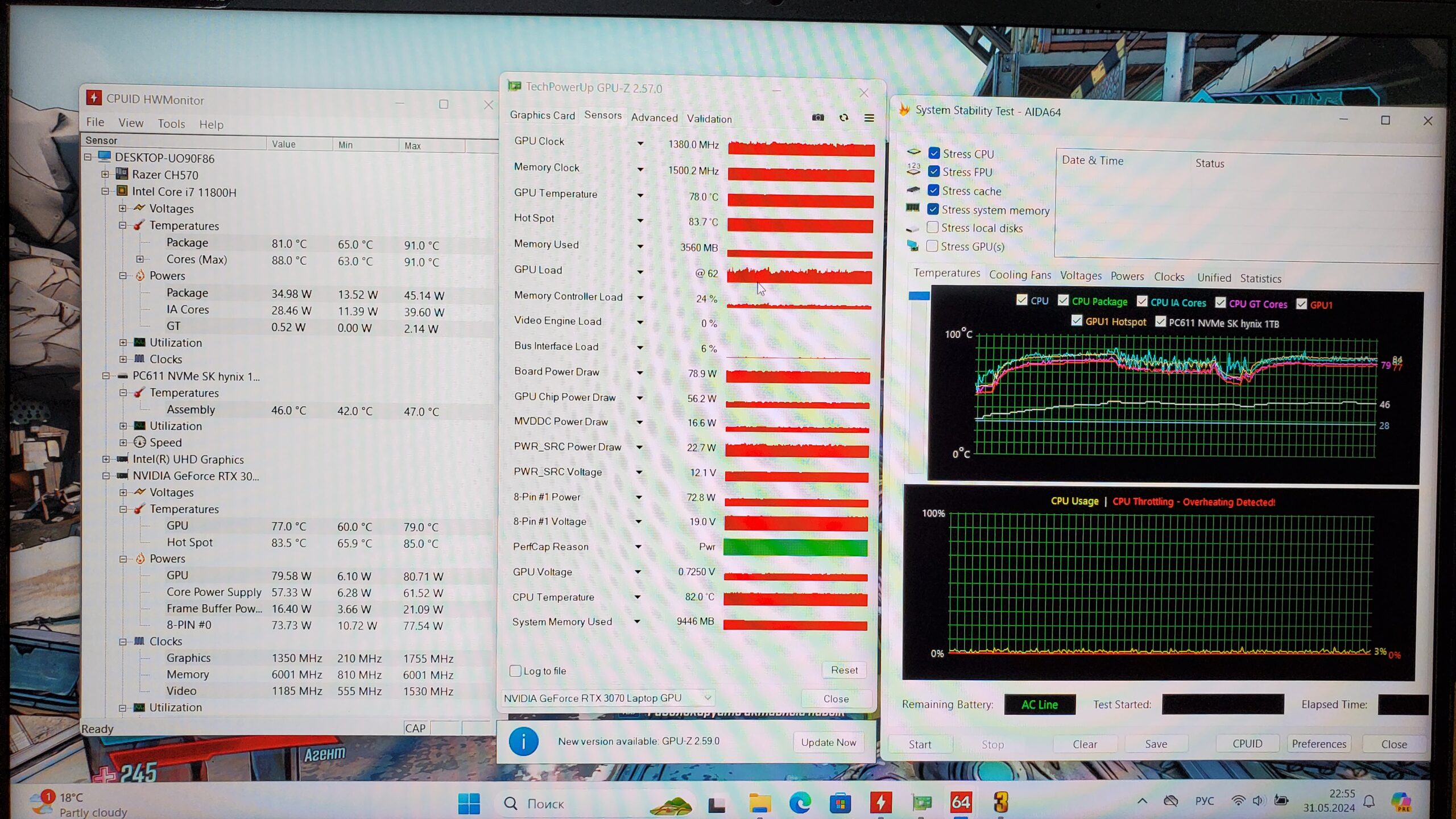The image size is (1456, 819).
Task: Open the Tools menu in HWMonitor
Action: (x=171, y=123)
